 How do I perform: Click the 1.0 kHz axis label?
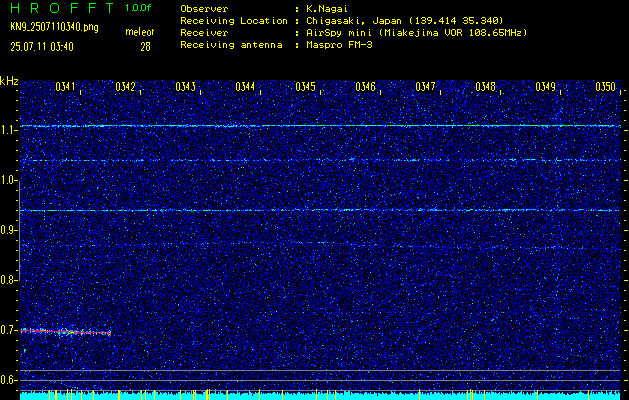[8, 180]
